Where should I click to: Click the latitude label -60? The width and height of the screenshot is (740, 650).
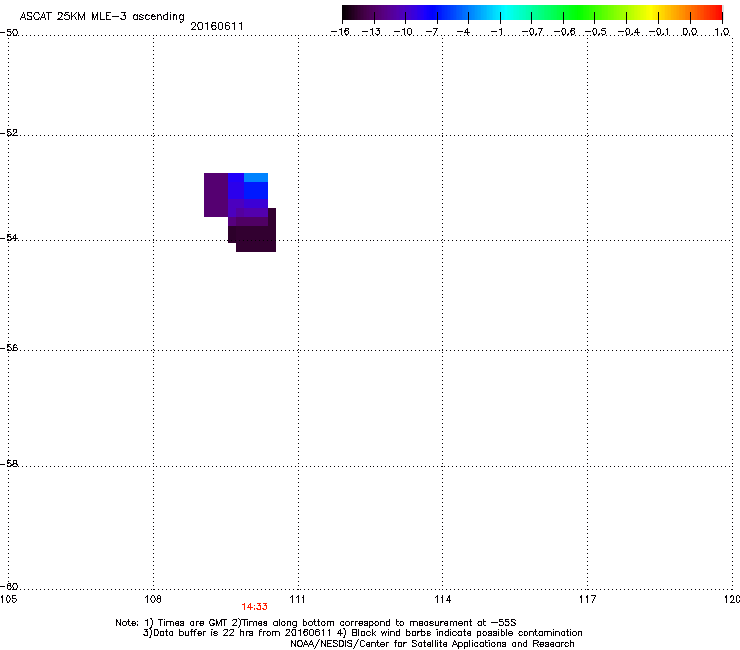point(9,586)
